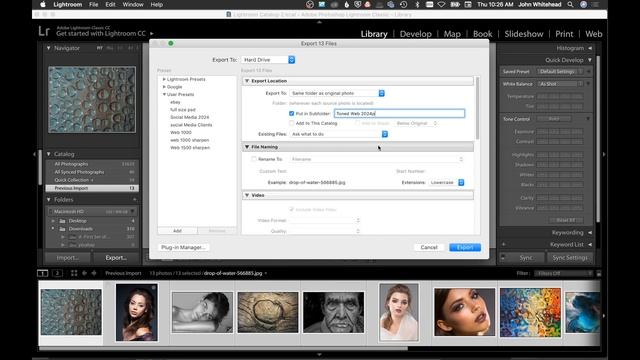
Task: Switch to the Slideshow module
Action: point(524,34)
